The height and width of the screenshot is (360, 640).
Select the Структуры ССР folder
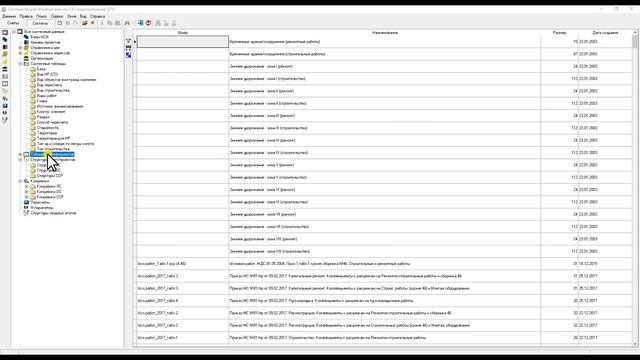click(x=50, y=176)
